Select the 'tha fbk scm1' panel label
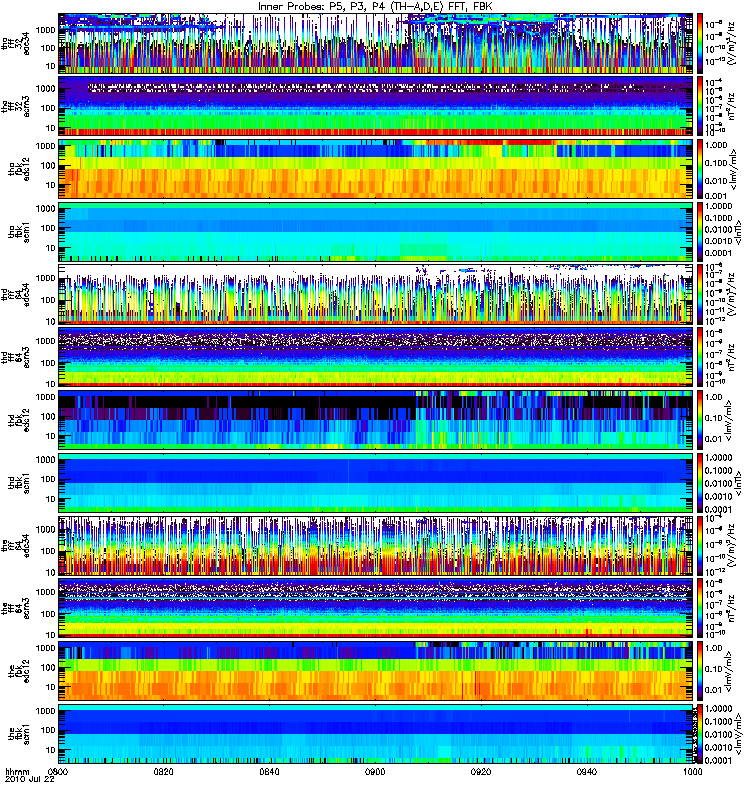750x800 pixels. 19,232
